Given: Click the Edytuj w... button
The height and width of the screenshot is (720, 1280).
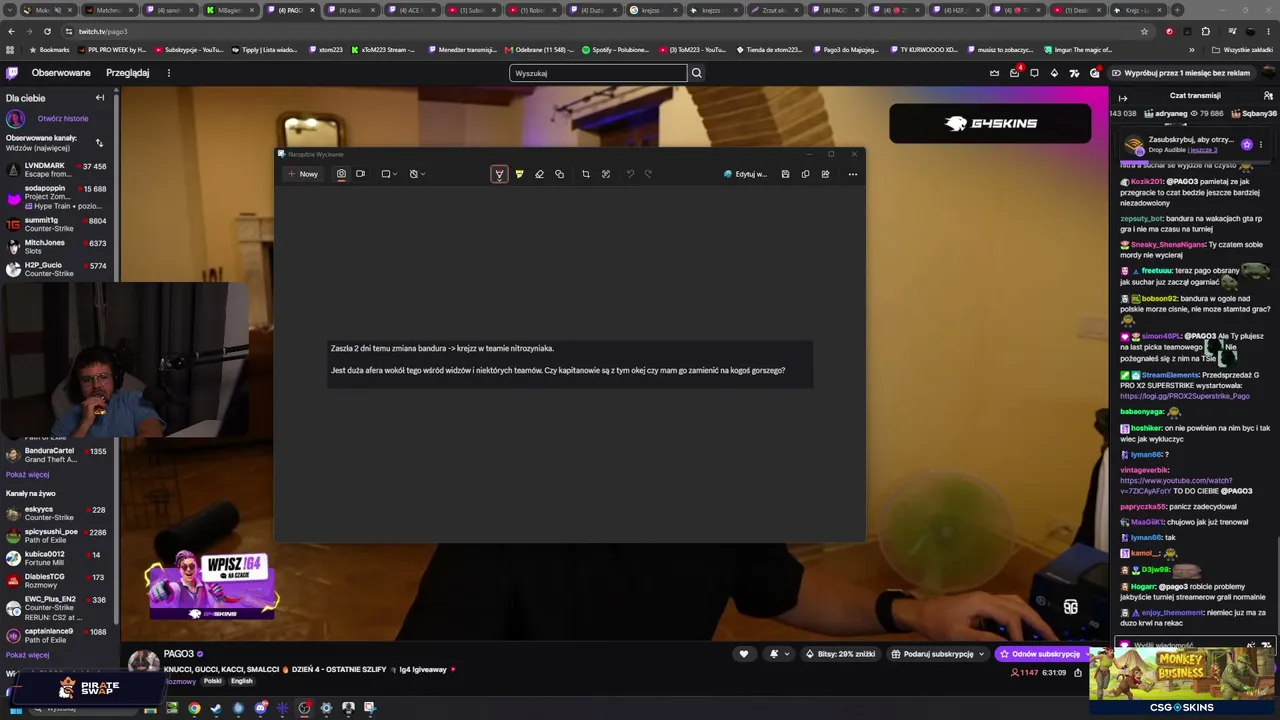Looking at the screenshot, I should click(746, 174).
